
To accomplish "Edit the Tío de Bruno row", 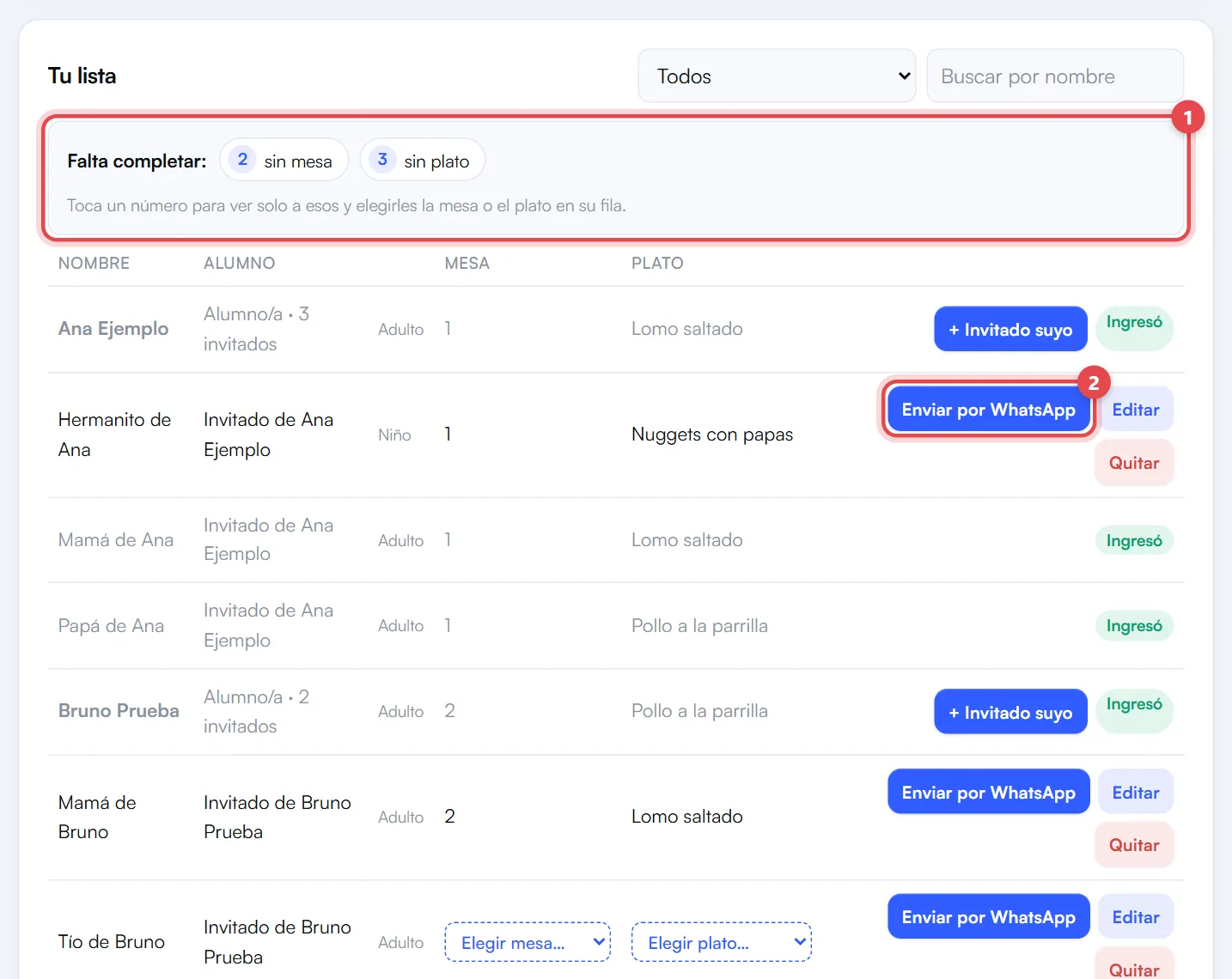I will point(1136,916).
